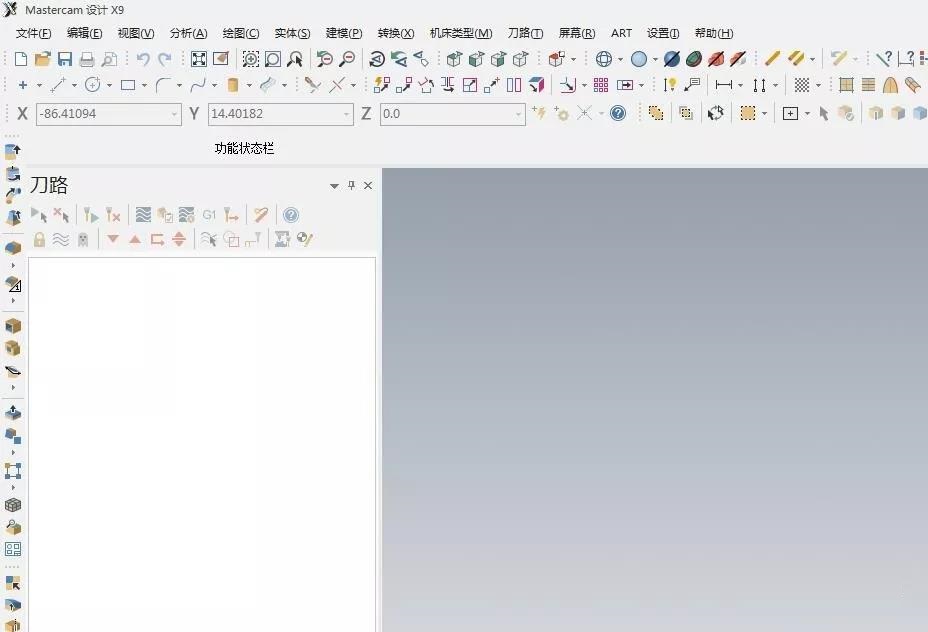This screenshot has width=928, height=632.
Task: Choose shaded sphere display icon
Action: click(639, 59)
